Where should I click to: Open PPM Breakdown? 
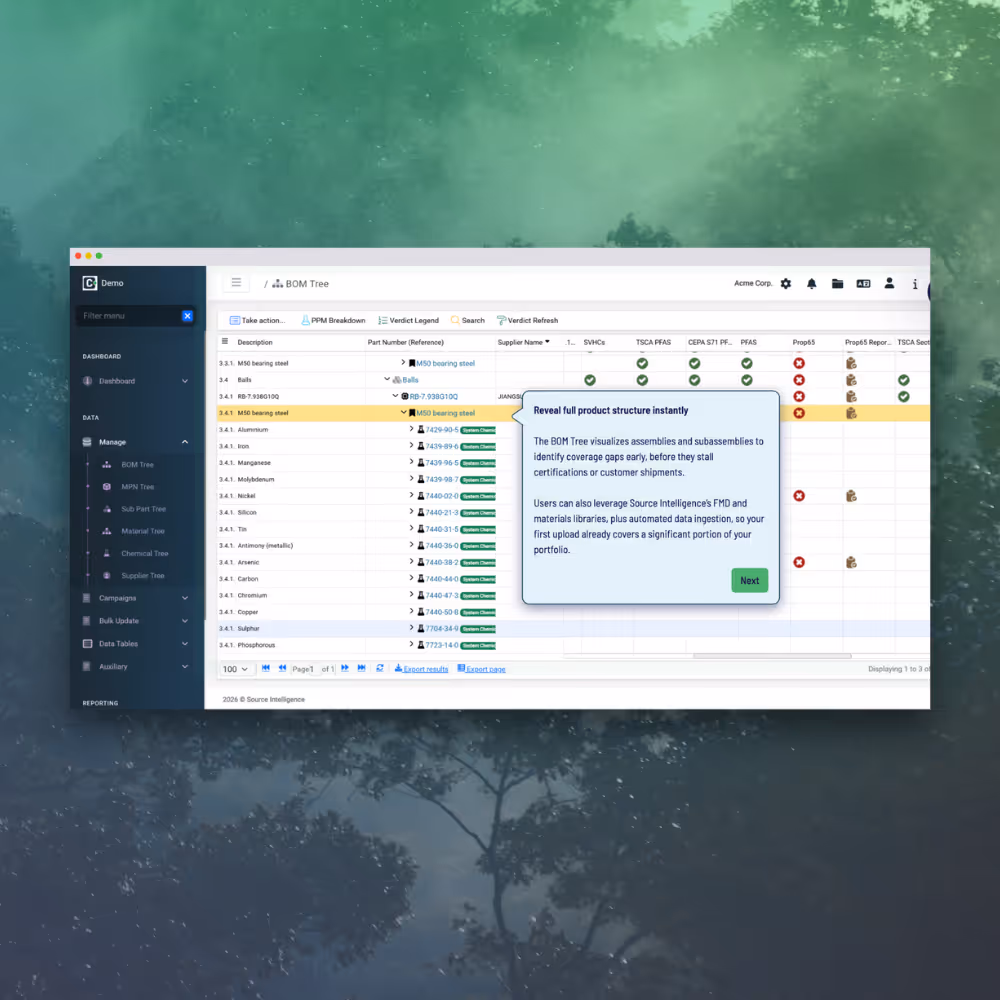(x=333, y=320)
